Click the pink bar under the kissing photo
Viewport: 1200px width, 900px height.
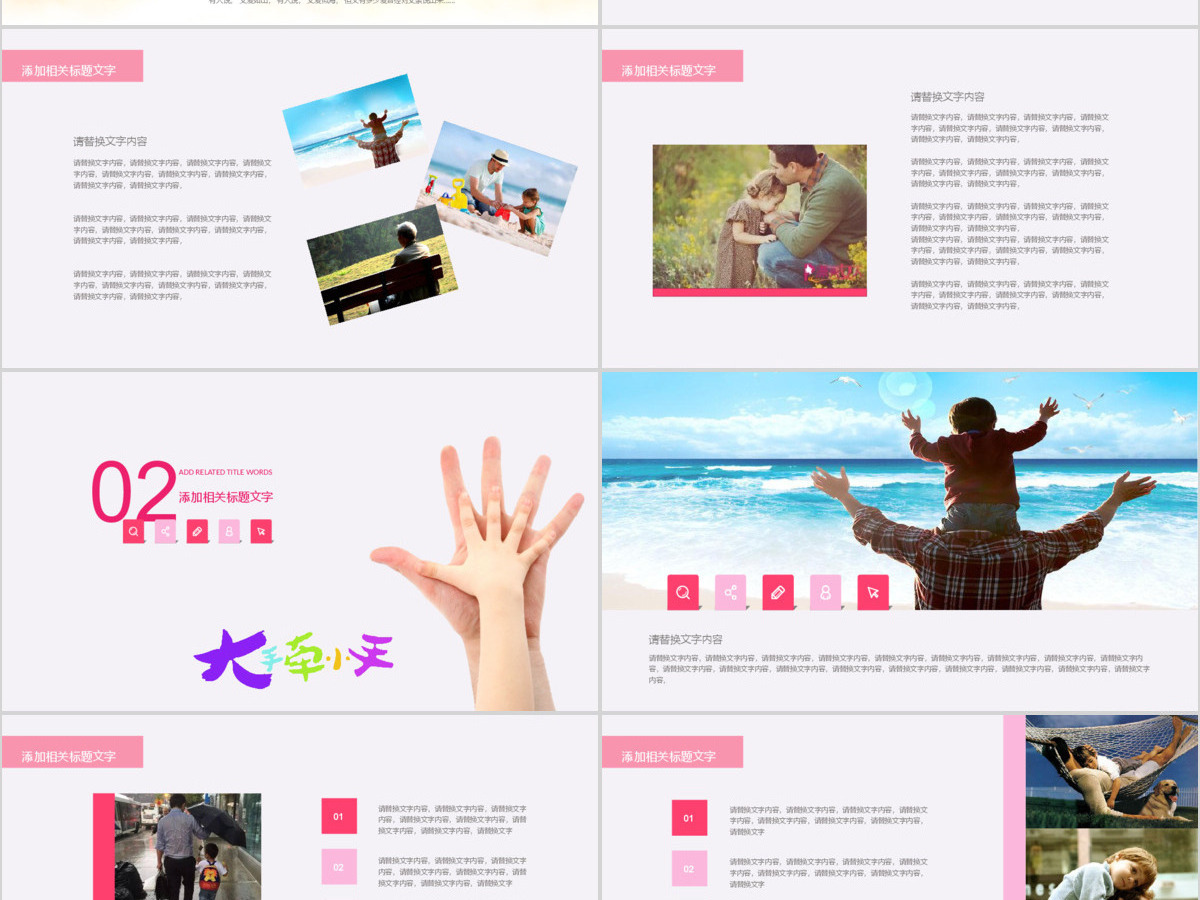coord(760,293)
